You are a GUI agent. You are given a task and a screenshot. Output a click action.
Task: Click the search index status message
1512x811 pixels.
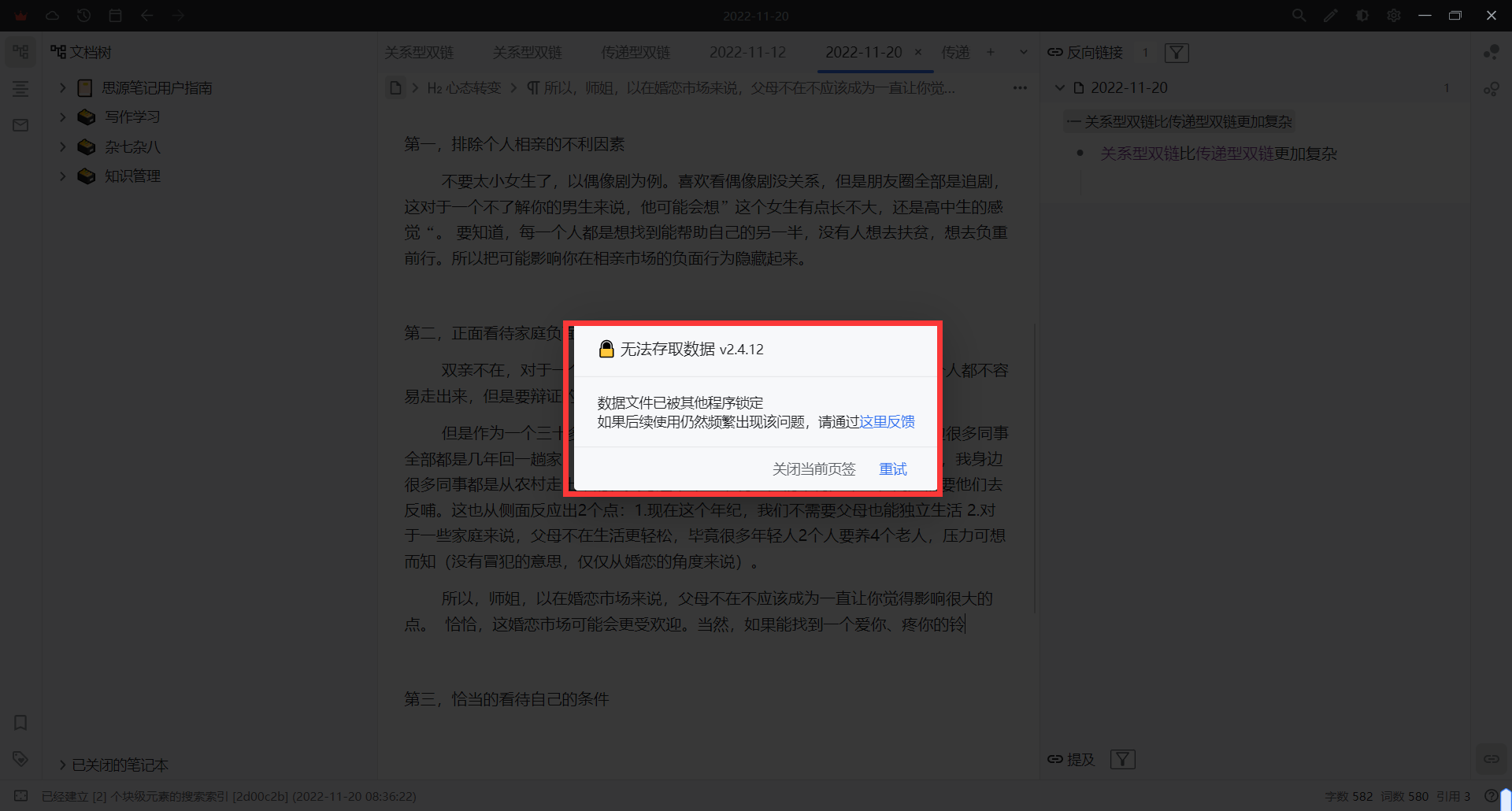[x=229, y=796]
